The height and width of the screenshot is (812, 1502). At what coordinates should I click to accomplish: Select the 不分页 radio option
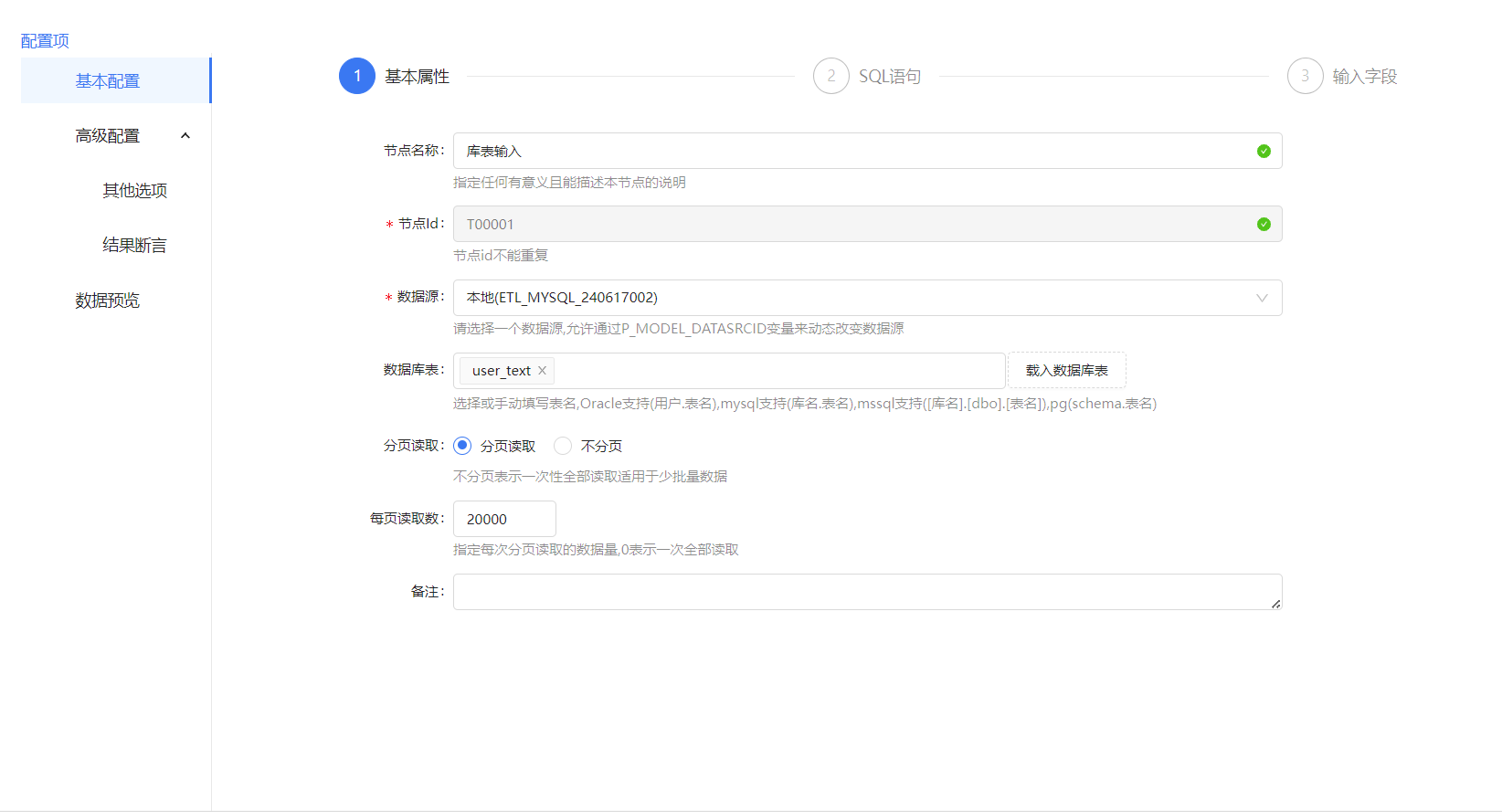coord(563,446)
